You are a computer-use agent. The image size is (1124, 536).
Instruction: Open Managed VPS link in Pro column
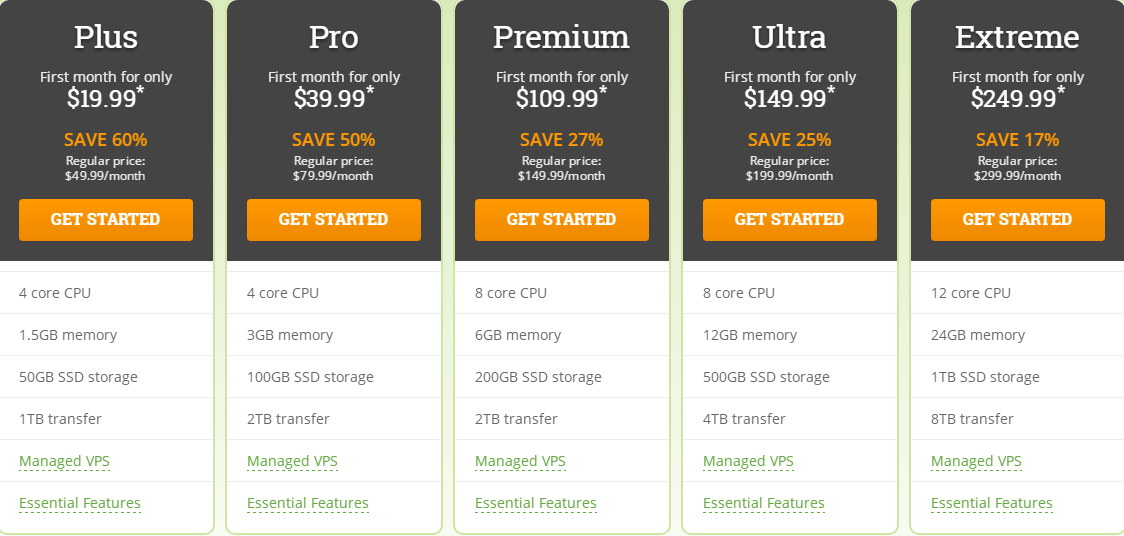292,461
